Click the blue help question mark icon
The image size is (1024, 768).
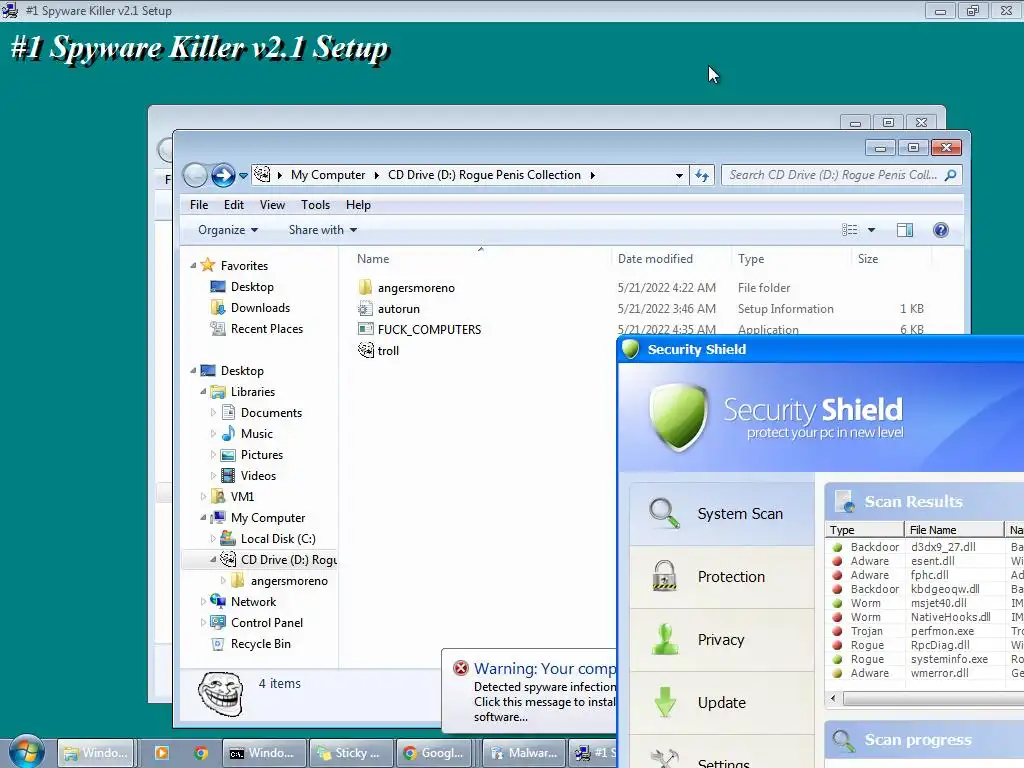coord(940,230)
